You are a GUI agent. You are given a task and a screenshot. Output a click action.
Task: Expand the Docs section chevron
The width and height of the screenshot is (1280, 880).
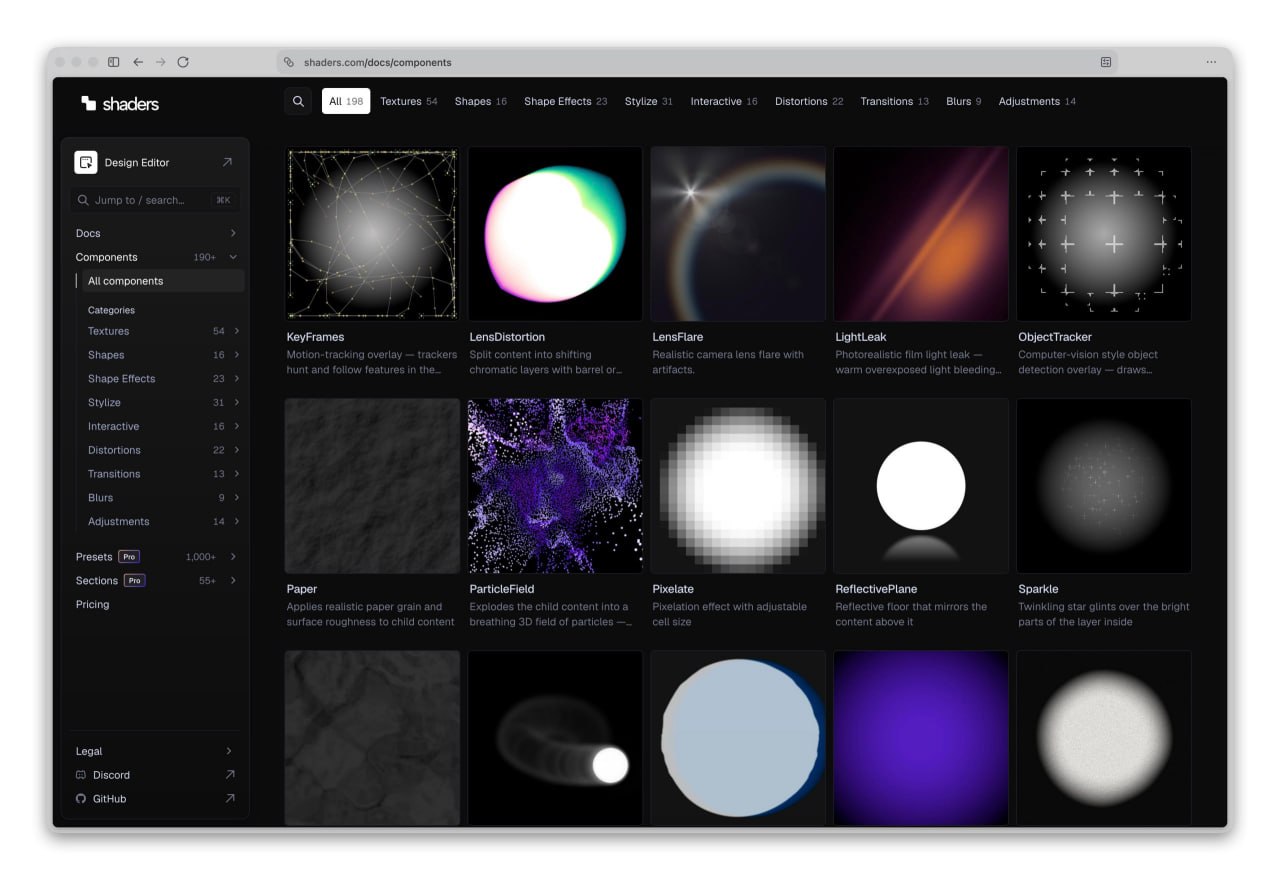pyautogui.click(x=233, y=233)
